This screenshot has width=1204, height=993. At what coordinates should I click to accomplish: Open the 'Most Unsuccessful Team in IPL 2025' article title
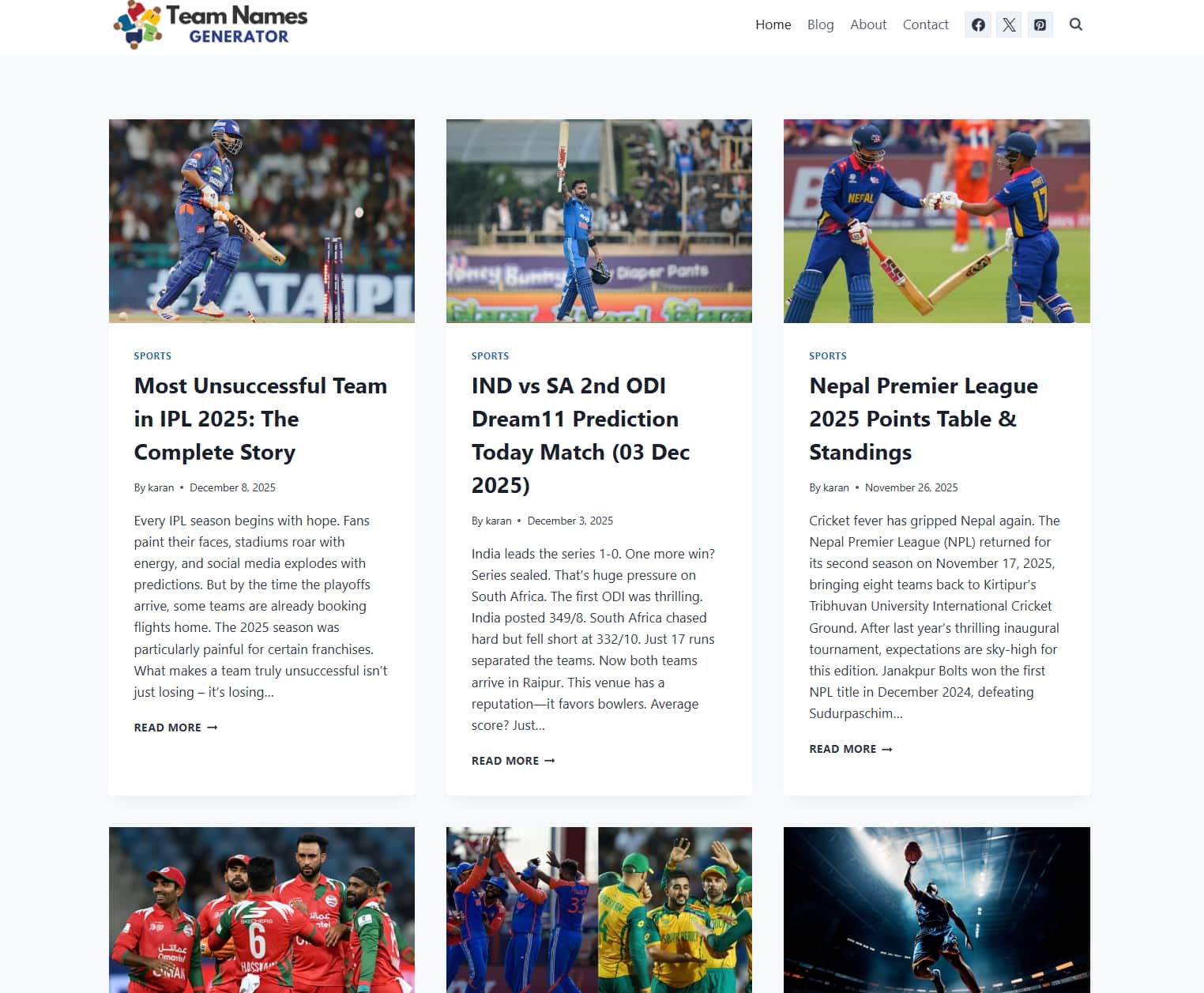(x=261, y=419)
